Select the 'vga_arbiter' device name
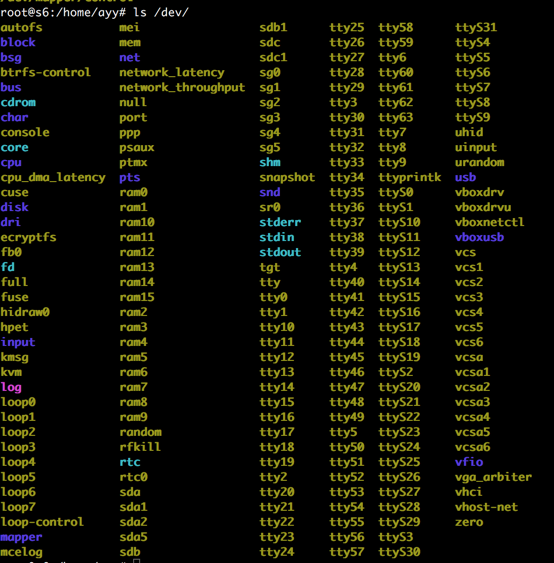This screenshot has height=563, width=554. point(493,477)
